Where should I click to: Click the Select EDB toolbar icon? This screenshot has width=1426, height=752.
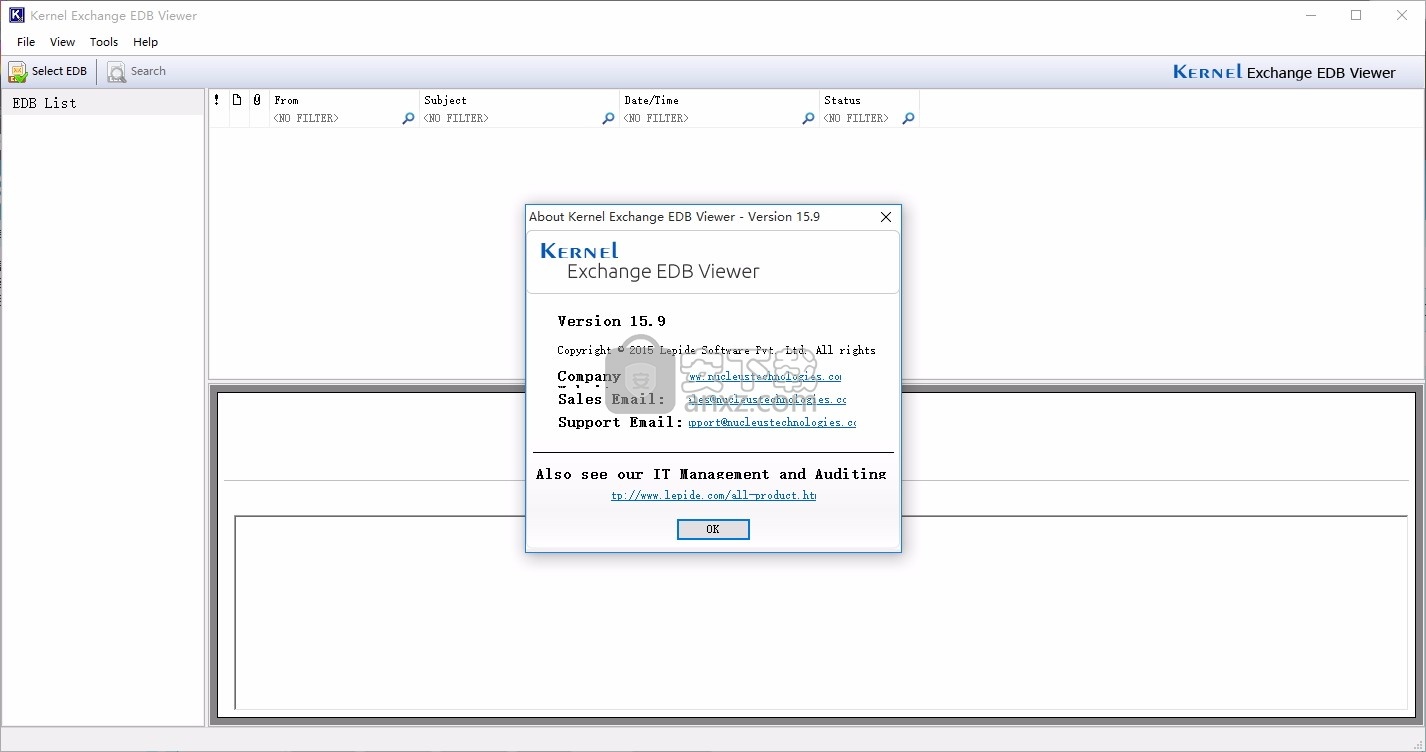(18, 72)
